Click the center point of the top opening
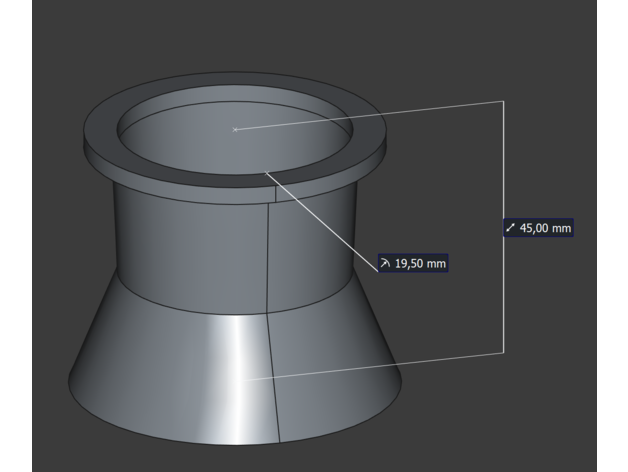Viewport: 628px width, 472px height. point(234,129)
